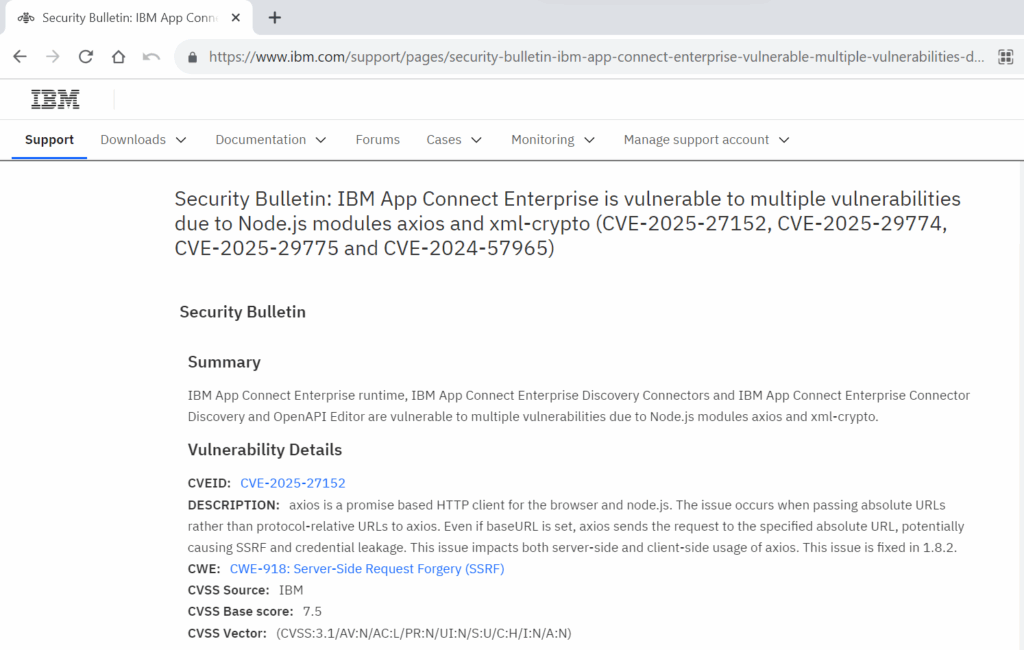Open the Monitoring dropdown

(x=552, y=140)
